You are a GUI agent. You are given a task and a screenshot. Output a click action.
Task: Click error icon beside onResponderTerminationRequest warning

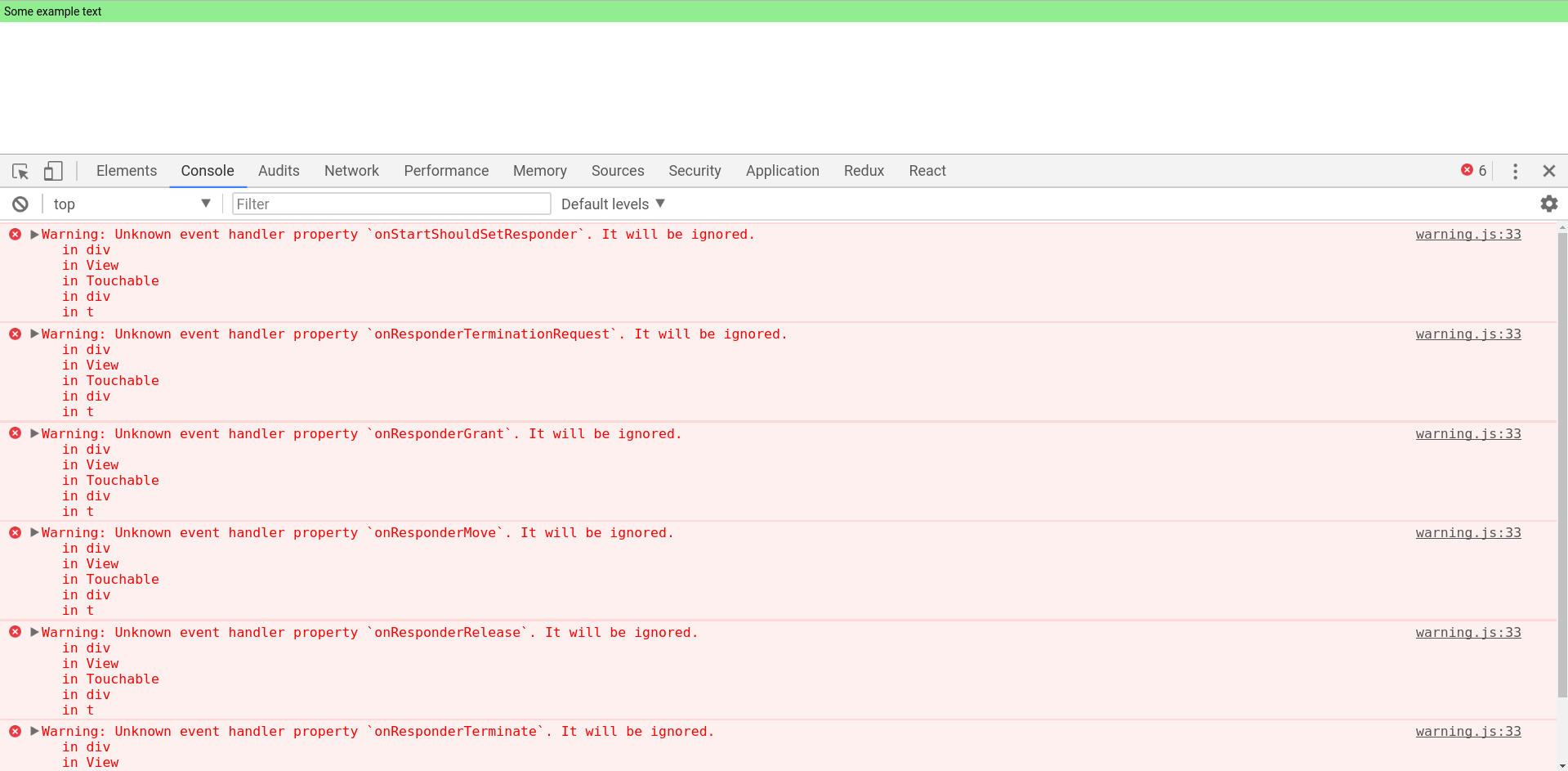(16, 334)
